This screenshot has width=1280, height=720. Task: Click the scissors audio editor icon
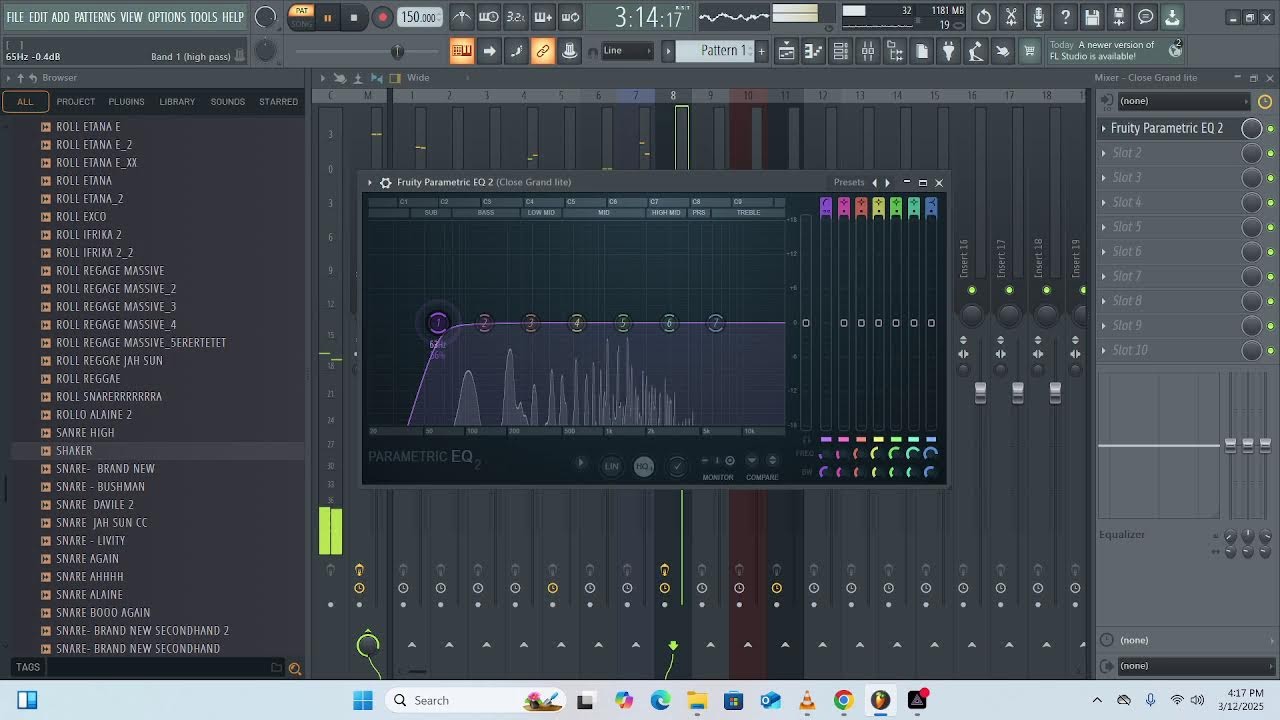[x=1011, y=17]
